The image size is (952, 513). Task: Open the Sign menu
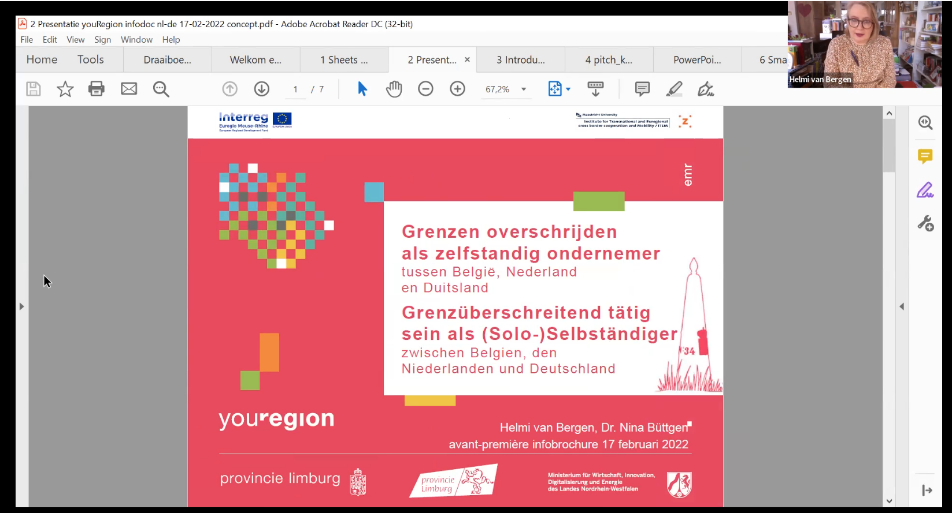pos(103,39)
